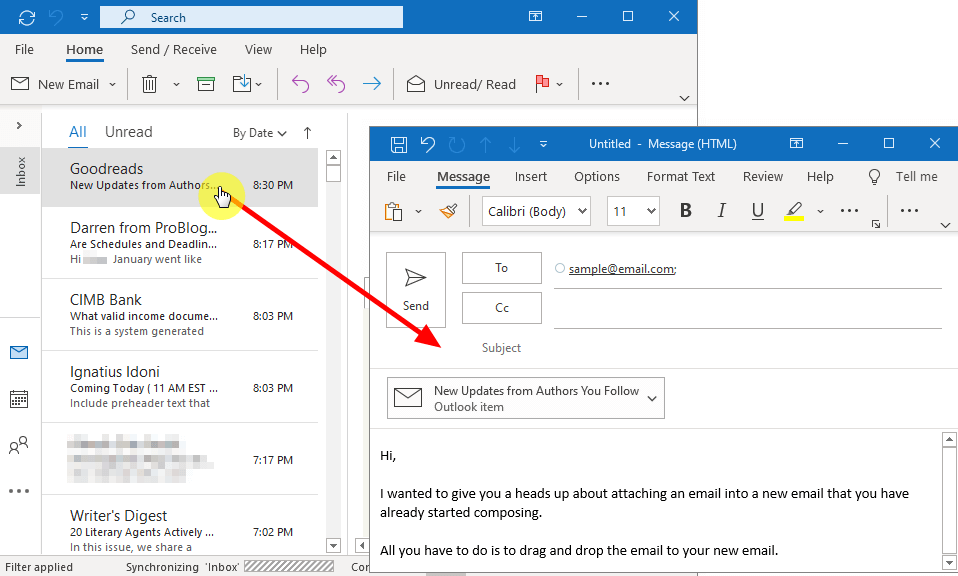Click the Forward arrow icon
Viewport: 958px width, 576px height.
[371, 84]
